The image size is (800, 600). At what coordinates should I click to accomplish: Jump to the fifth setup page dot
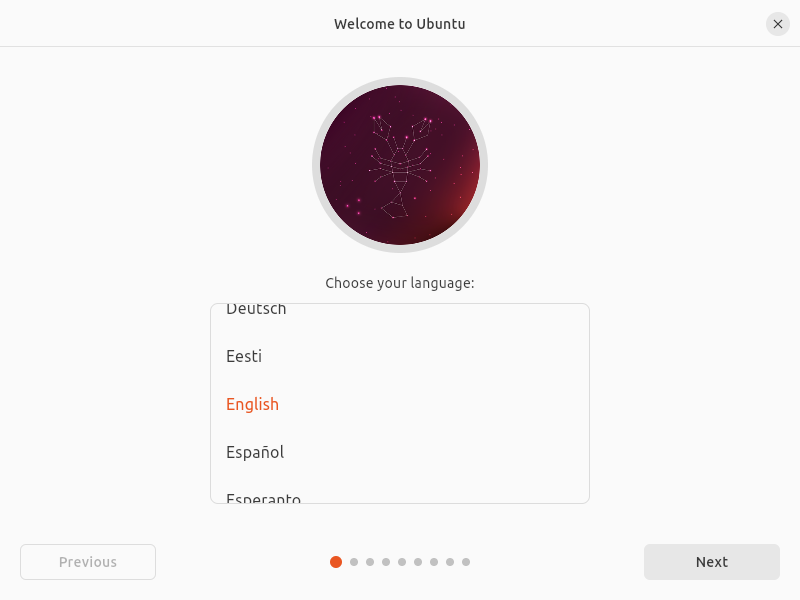[401, 562]
